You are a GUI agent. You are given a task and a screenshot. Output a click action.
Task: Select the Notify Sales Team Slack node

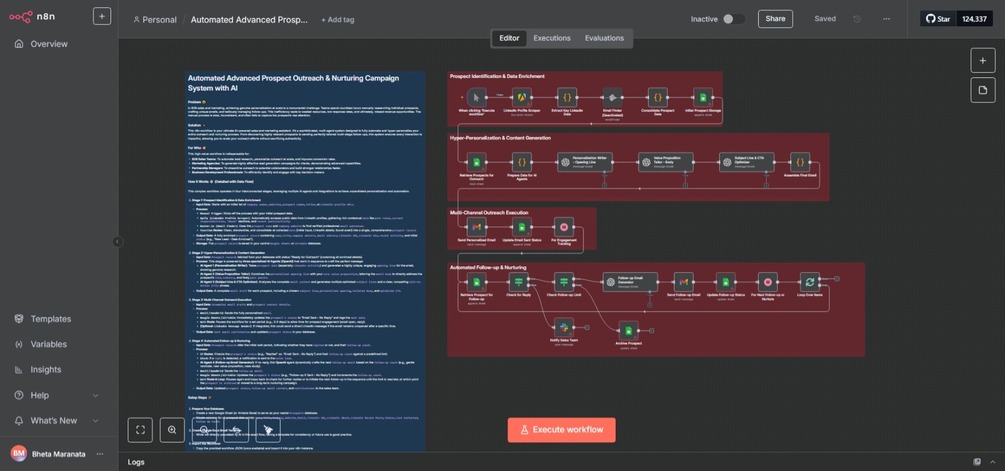(x=563, y=327)
